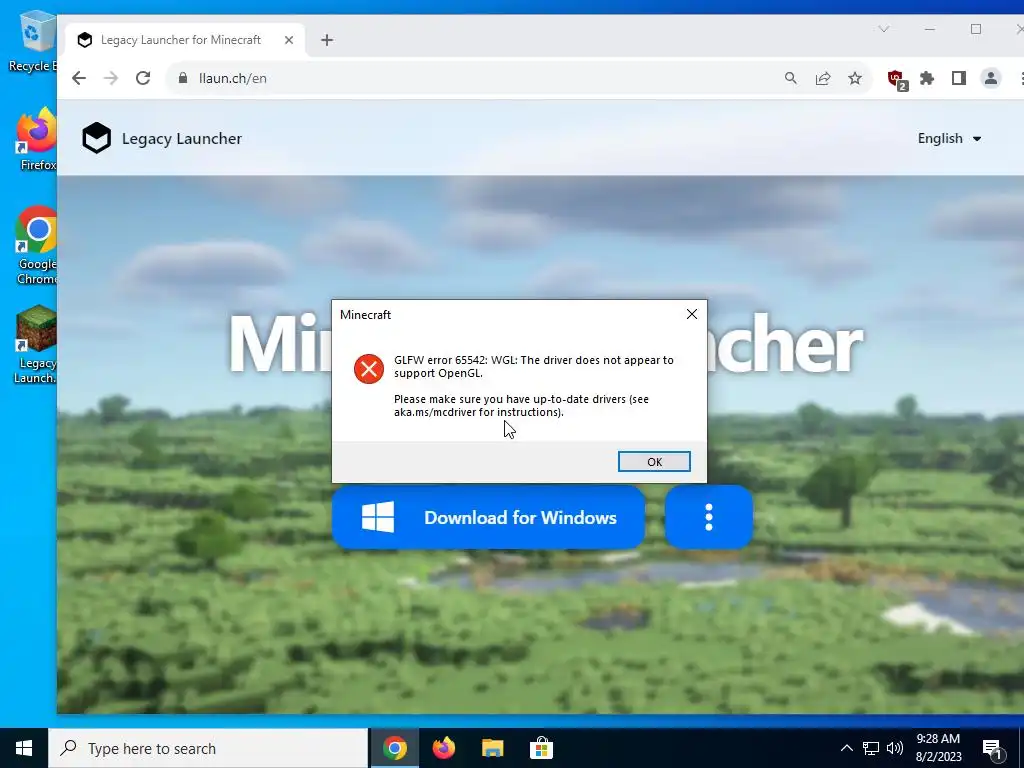Reload the llaun.ch page
Image resolution: width=1024 pixels, height=768 pixels.
tap(143, 78)
